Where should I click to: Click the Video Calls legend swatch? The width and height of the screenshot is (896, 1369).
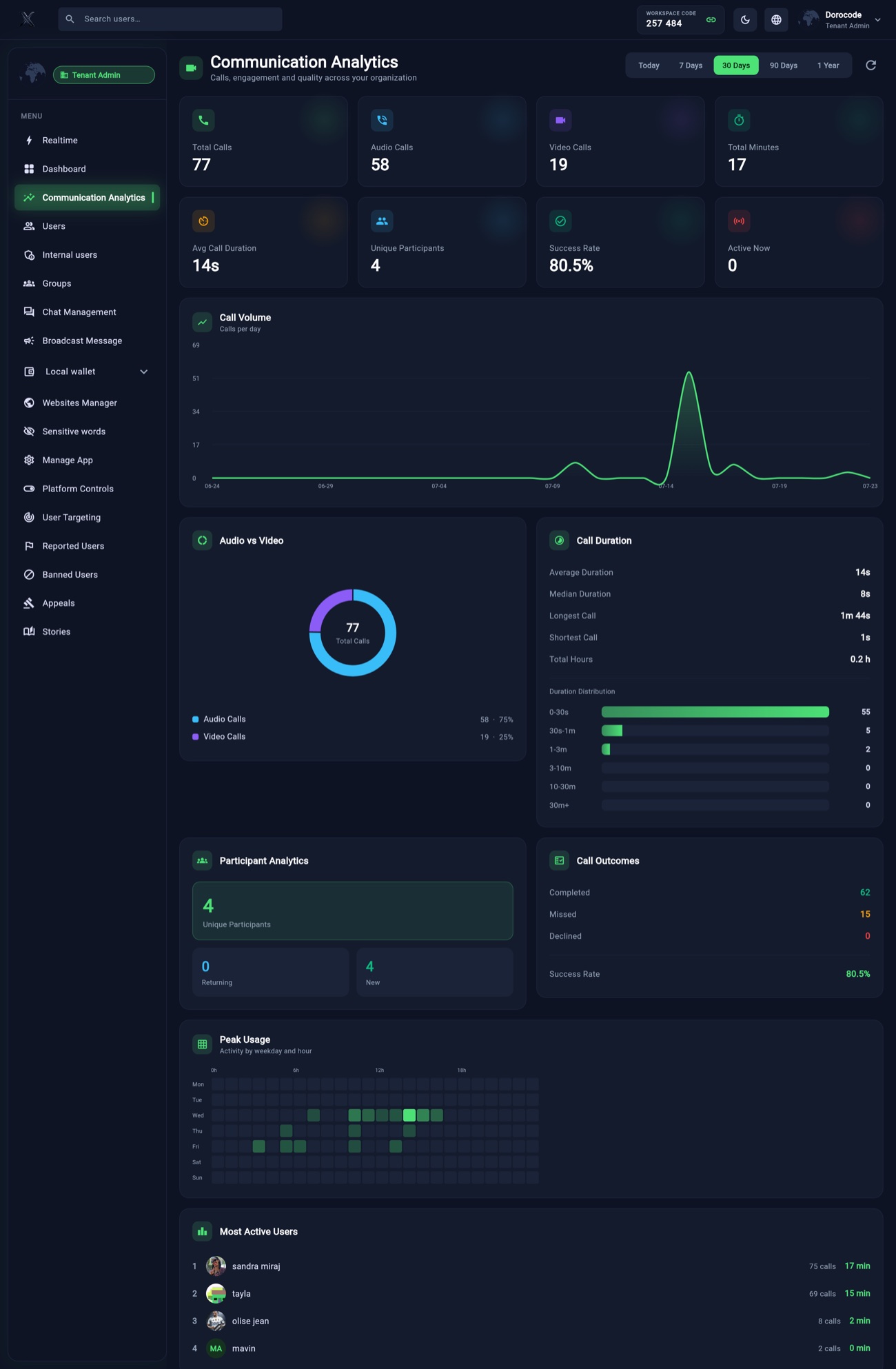click(196, 737)
